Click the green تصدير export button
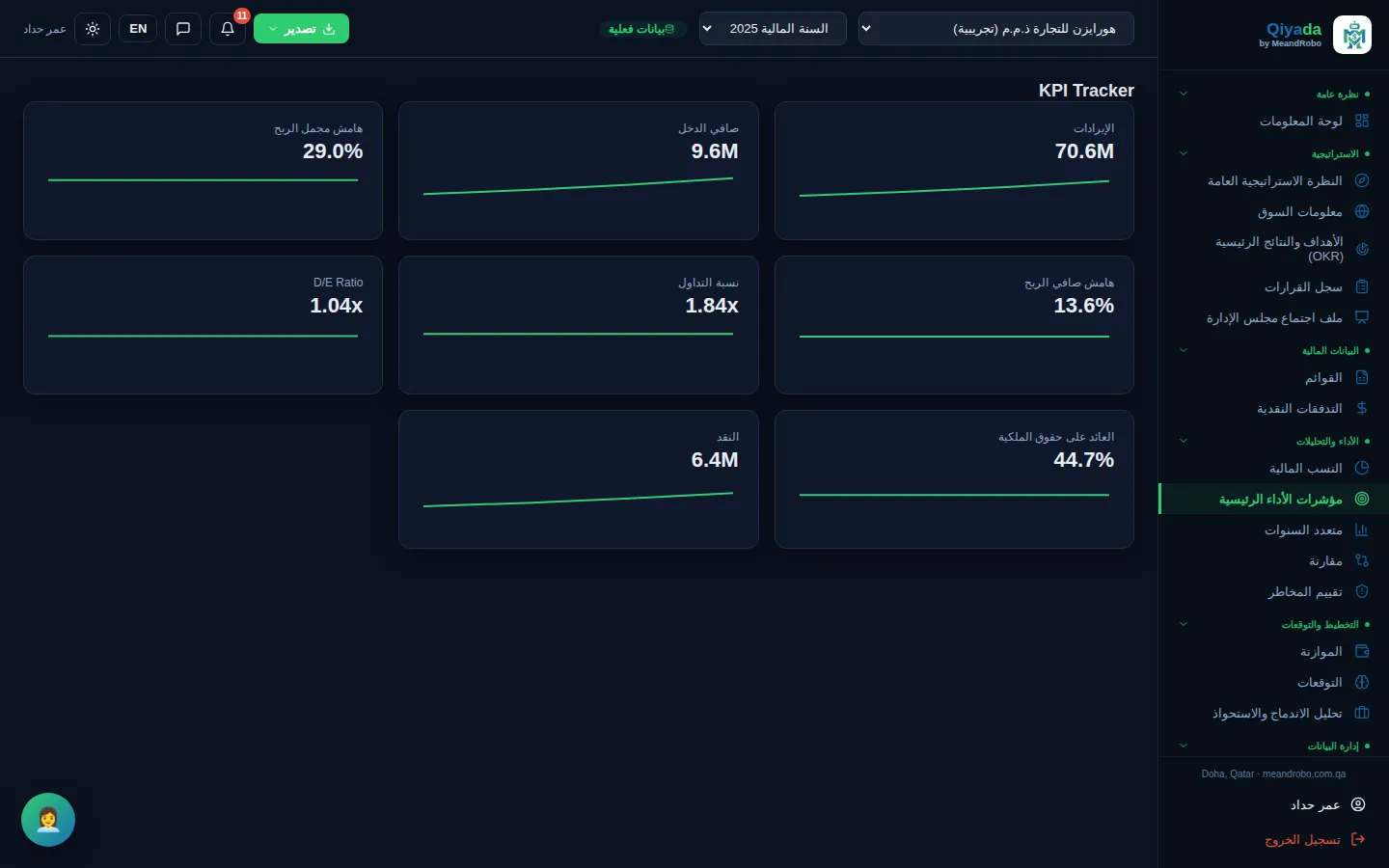This screenshot has height=868, width=1389. (301, 29)
